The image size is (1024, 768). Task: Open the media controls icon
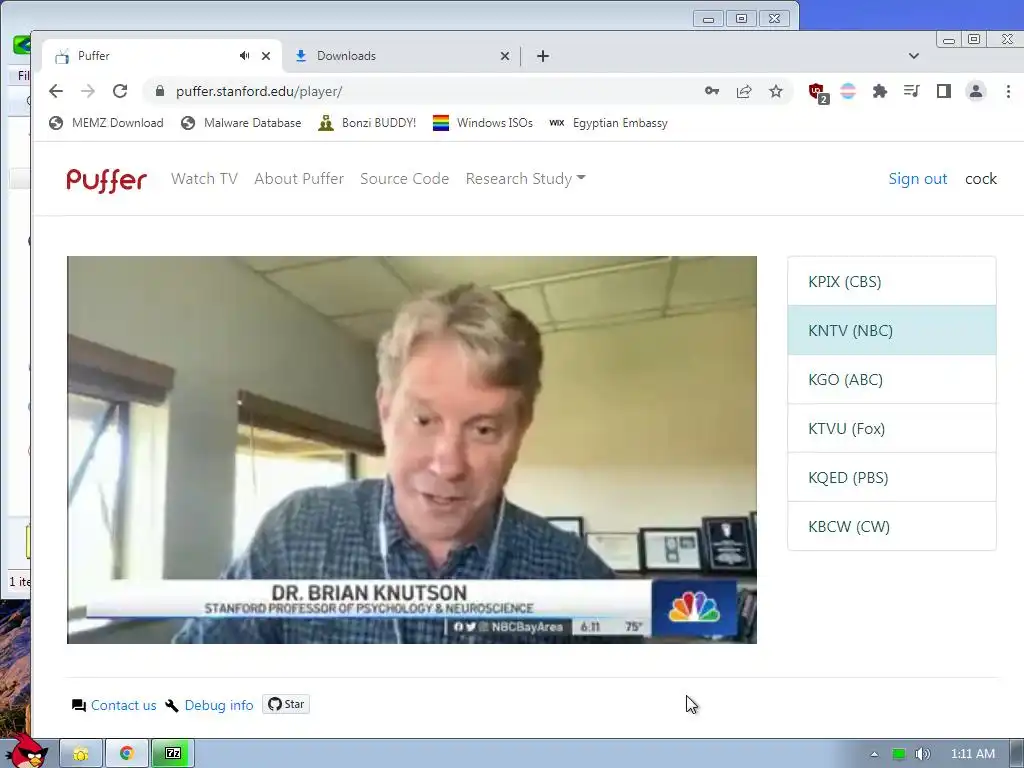click(912, 91)
